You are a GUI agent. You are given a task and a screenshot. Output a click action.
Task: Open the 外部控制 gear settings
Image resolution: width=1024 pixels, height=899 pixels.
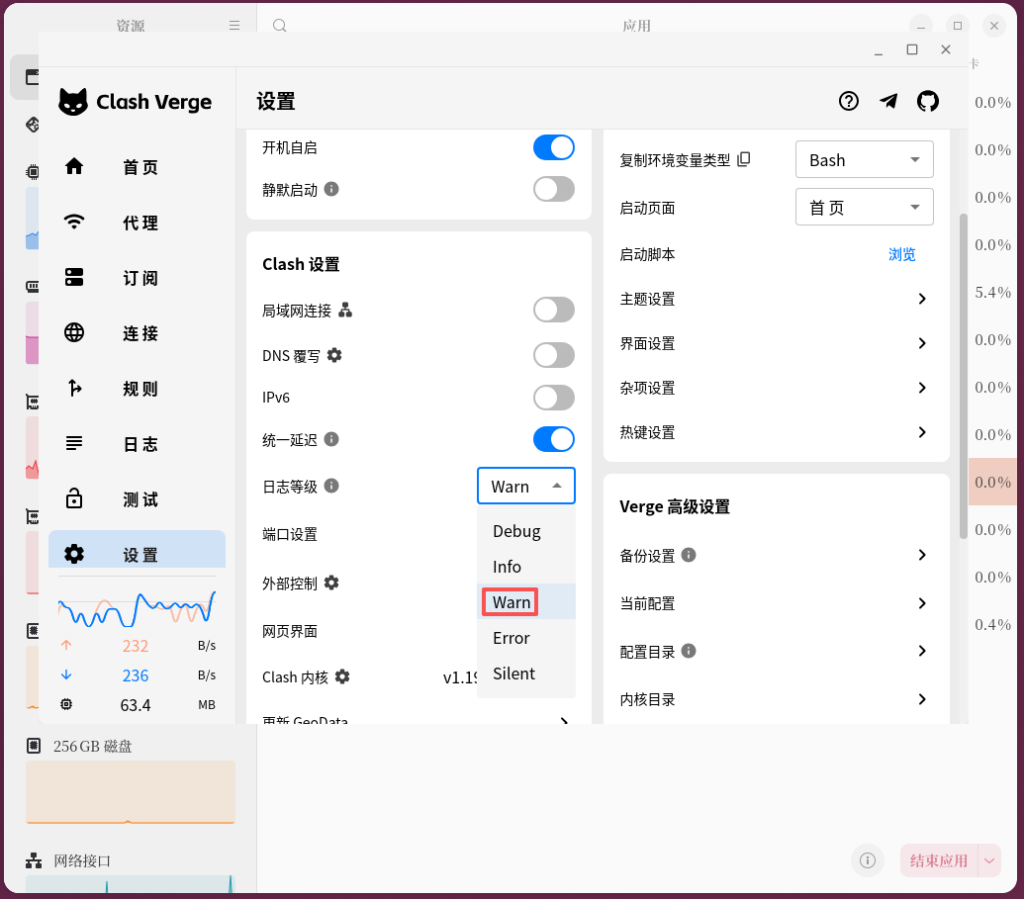332,582
